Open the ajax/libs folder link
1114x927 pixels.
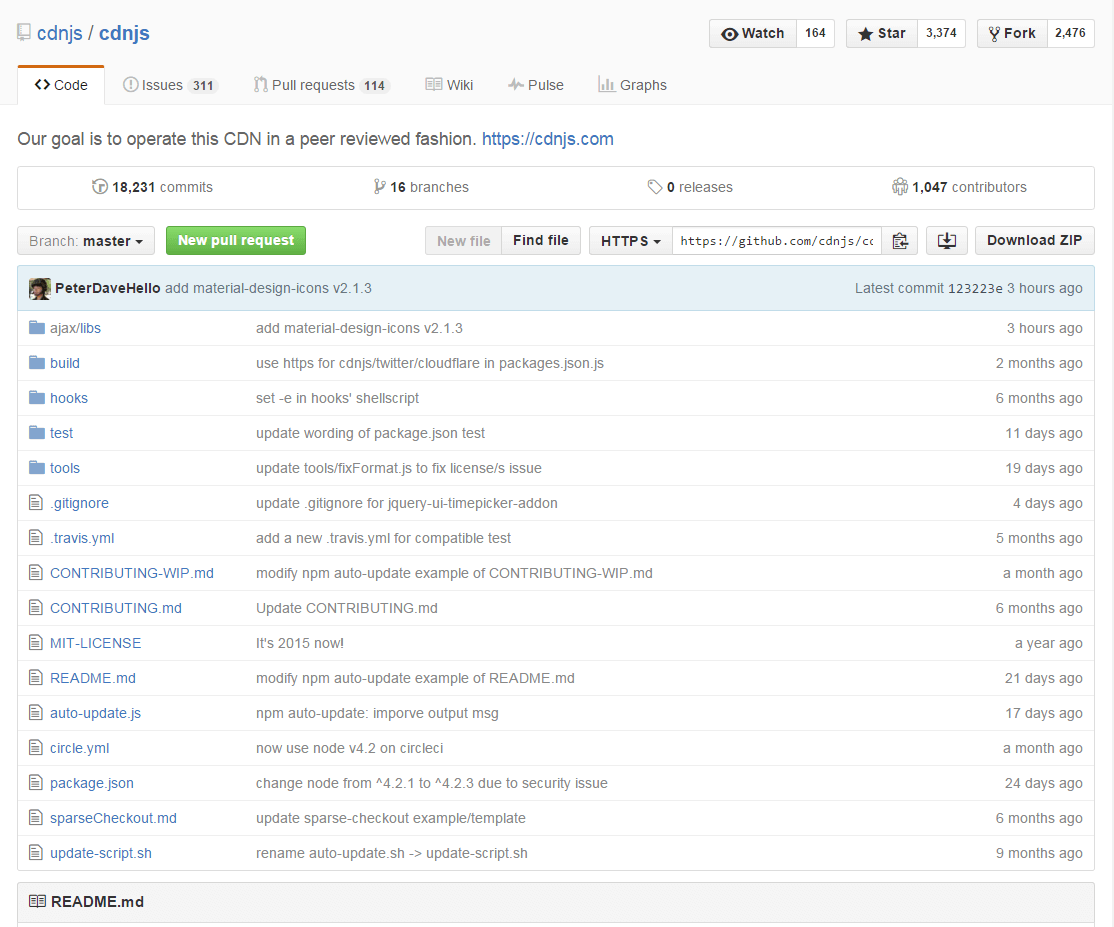coord(75,328)
